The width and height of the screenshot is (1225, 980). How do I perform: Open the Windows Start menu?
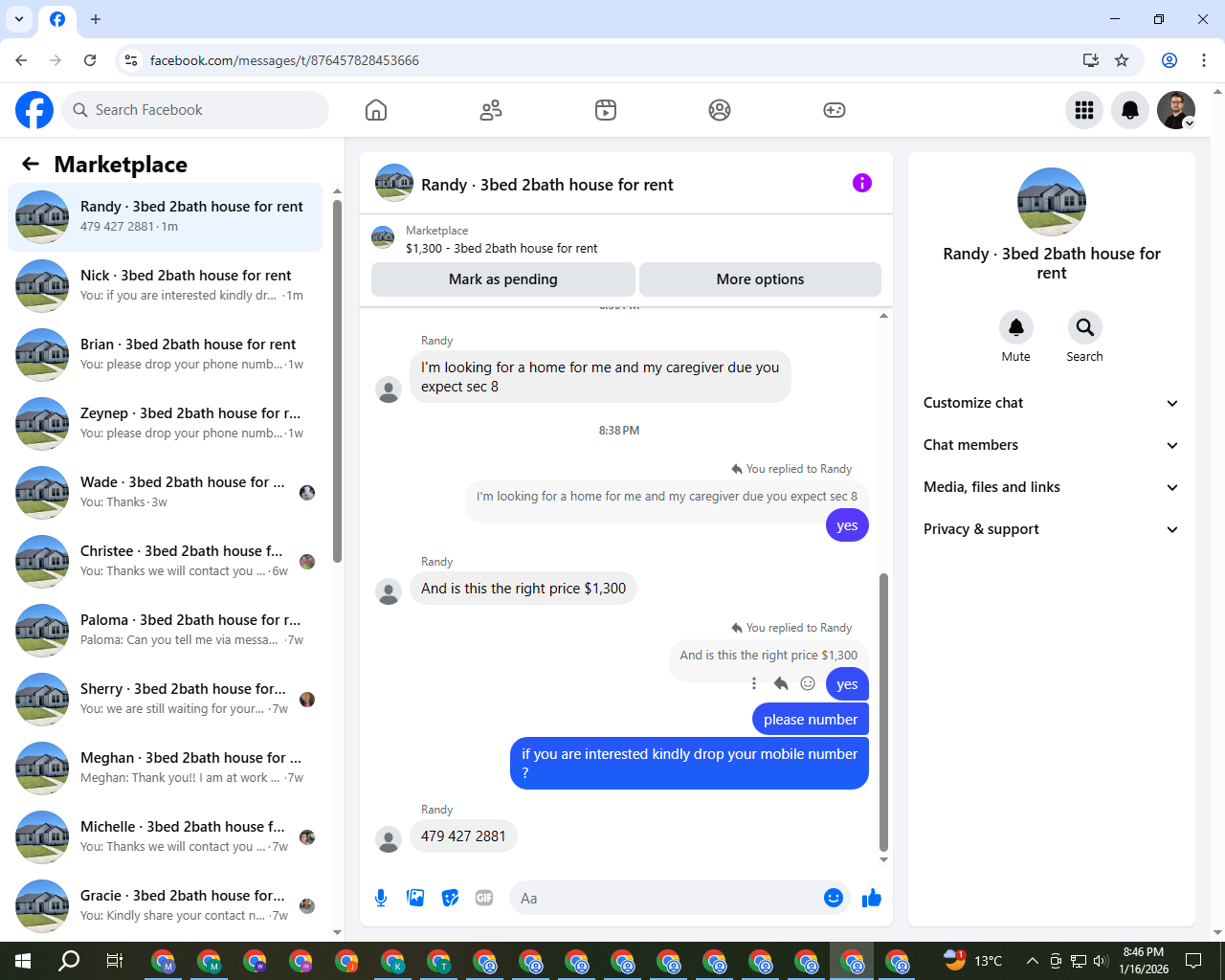coord(23,961)
